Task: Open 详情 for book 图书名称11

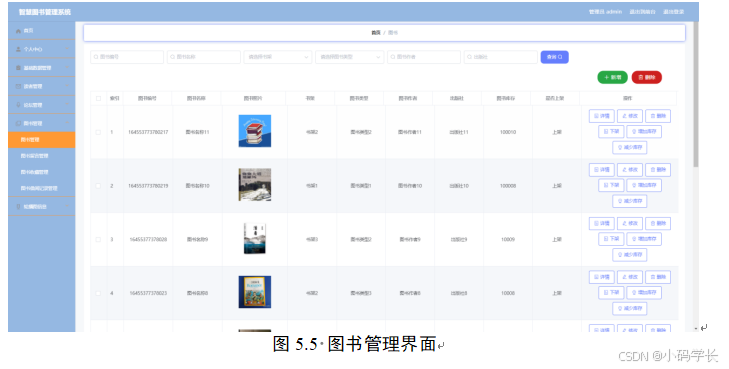Action: click(x=602, y=116)
